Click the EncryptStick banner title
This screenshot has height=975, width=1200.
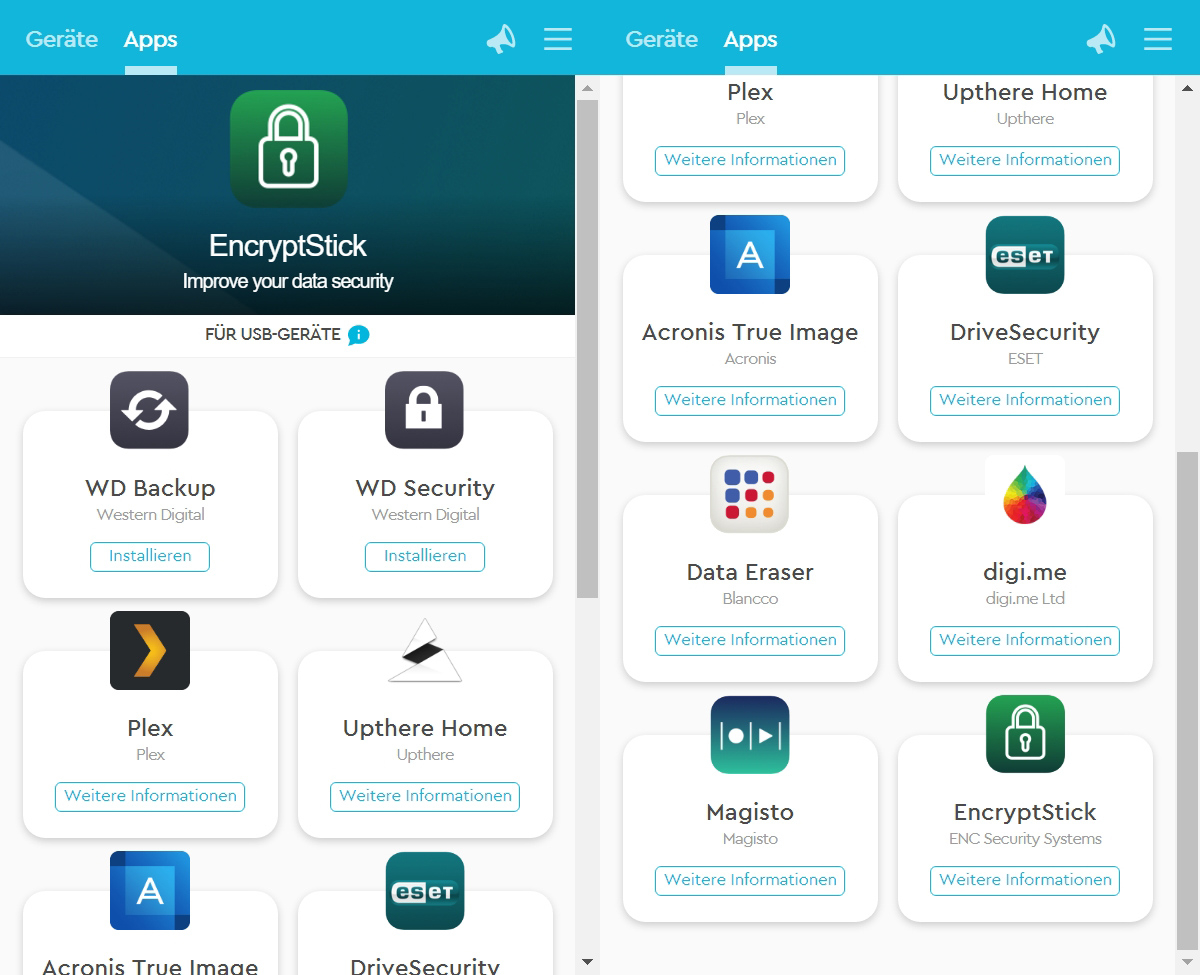point(288,246)
